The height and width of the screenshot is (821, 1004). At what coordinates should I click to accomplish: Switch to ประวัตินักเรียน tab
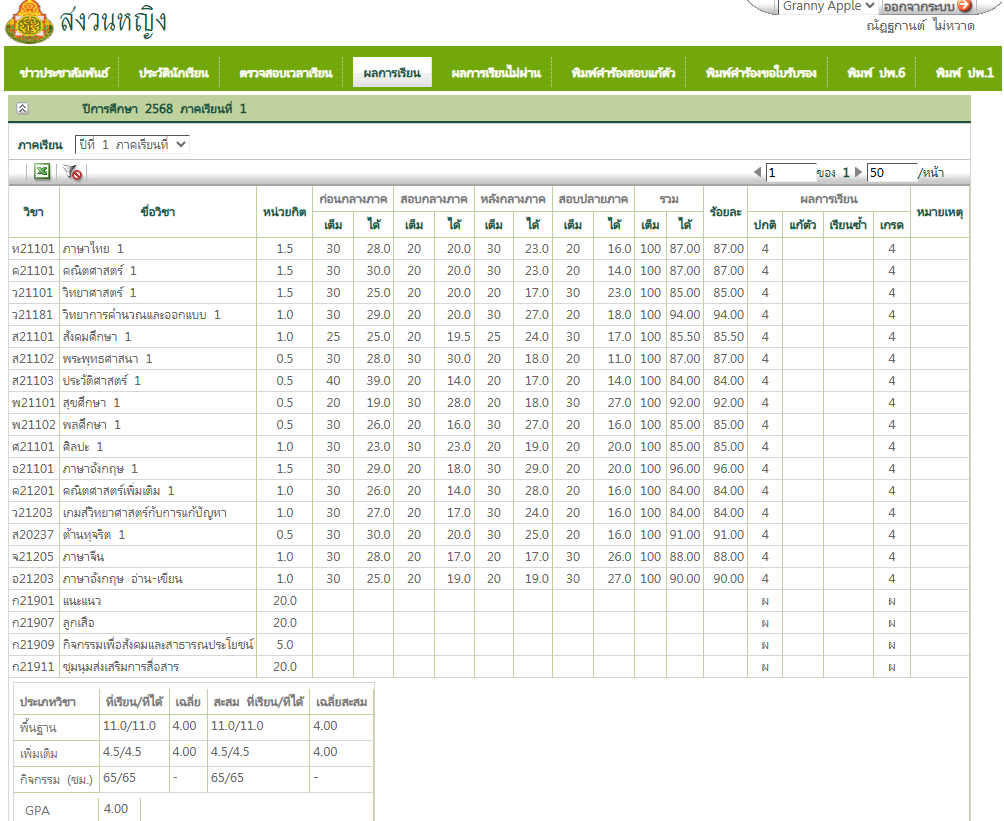point(173,73)
